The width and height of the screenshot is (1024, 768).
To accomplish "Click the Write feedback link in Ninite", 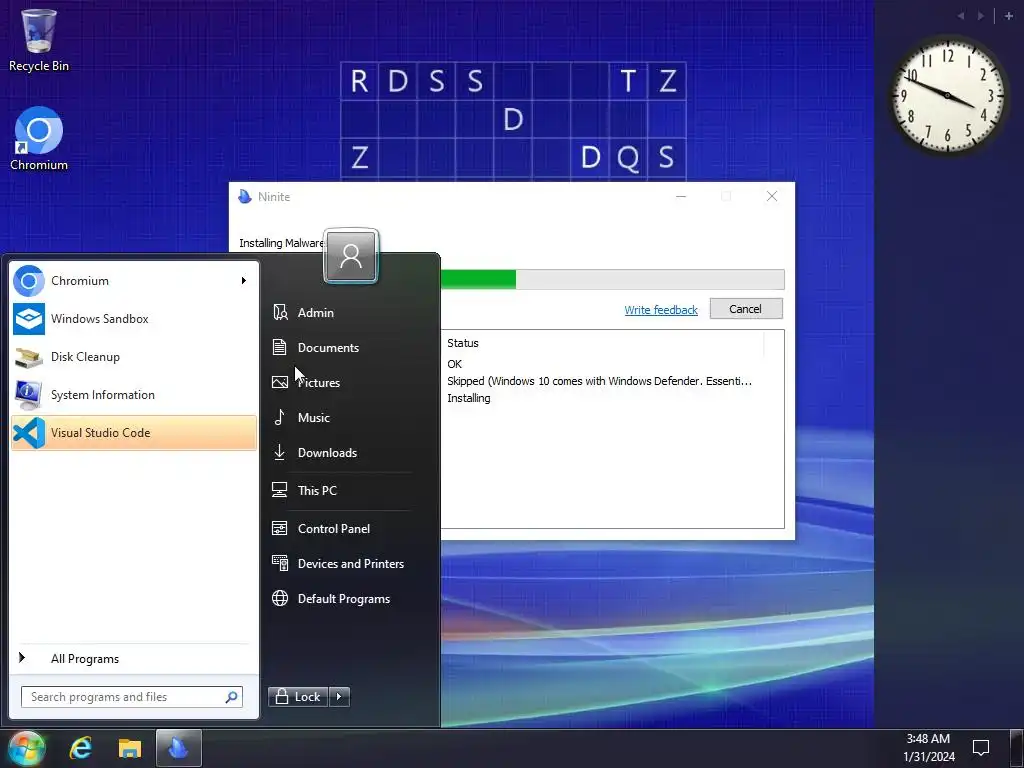I will coord(661,310).
